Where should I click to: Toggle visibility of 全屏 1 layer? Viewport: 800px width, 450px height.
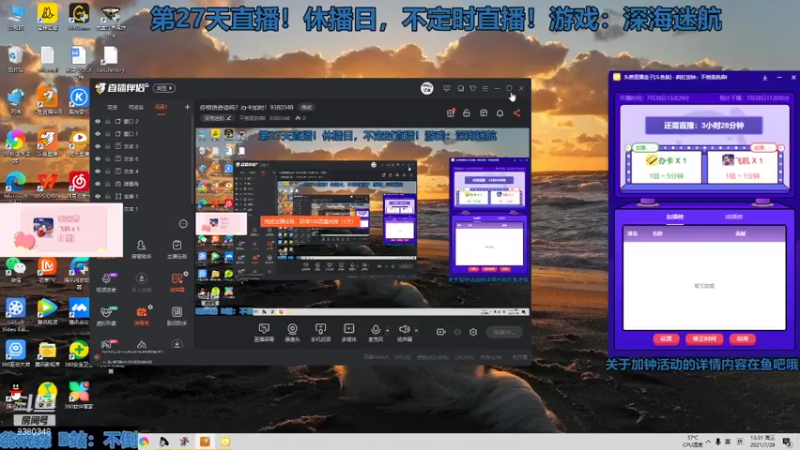click(x=97, y=196)
